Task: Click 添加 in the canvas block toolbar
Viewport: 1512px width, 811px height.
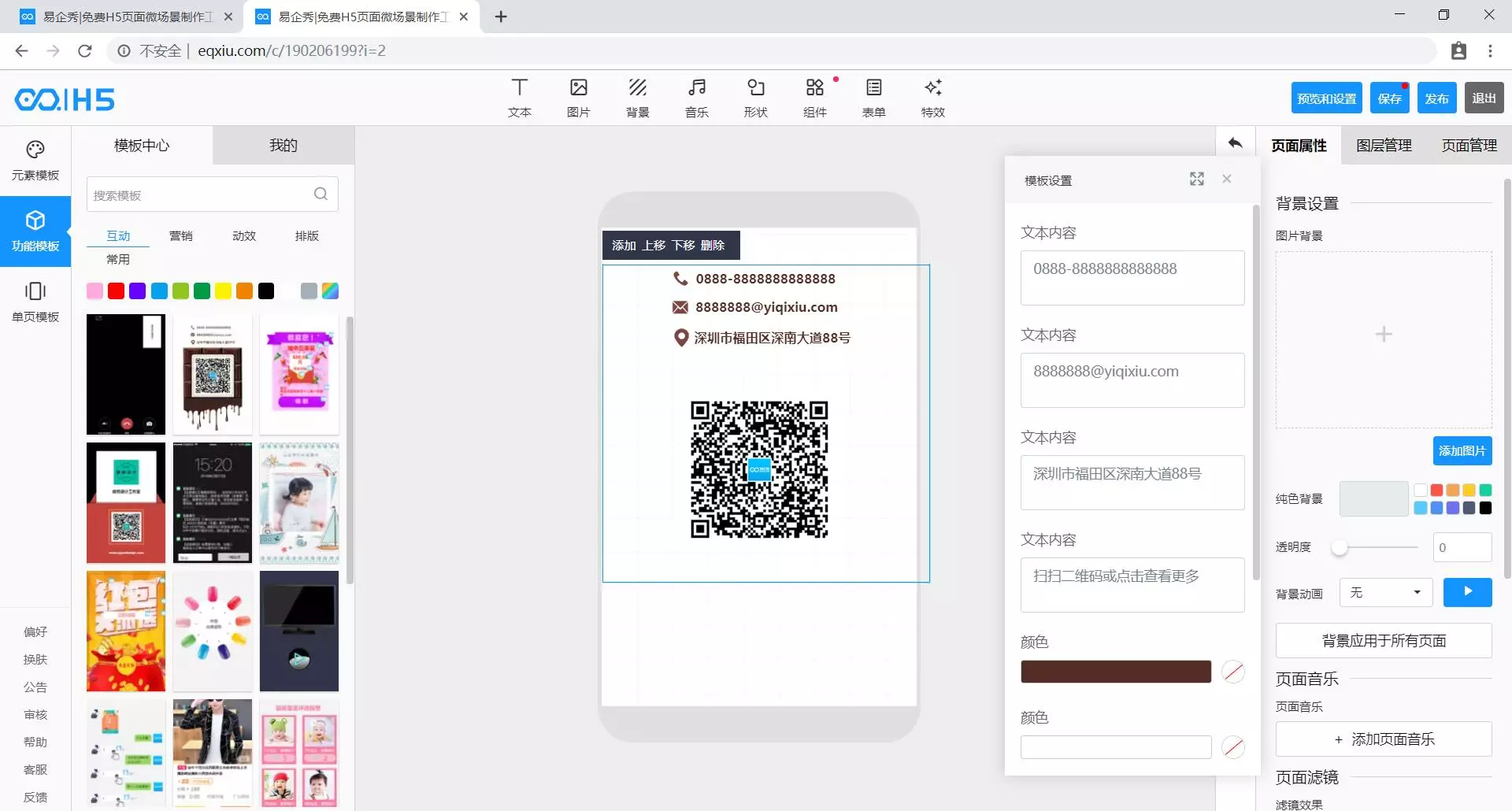Action: pyautogui.click(x=624, y=246)
